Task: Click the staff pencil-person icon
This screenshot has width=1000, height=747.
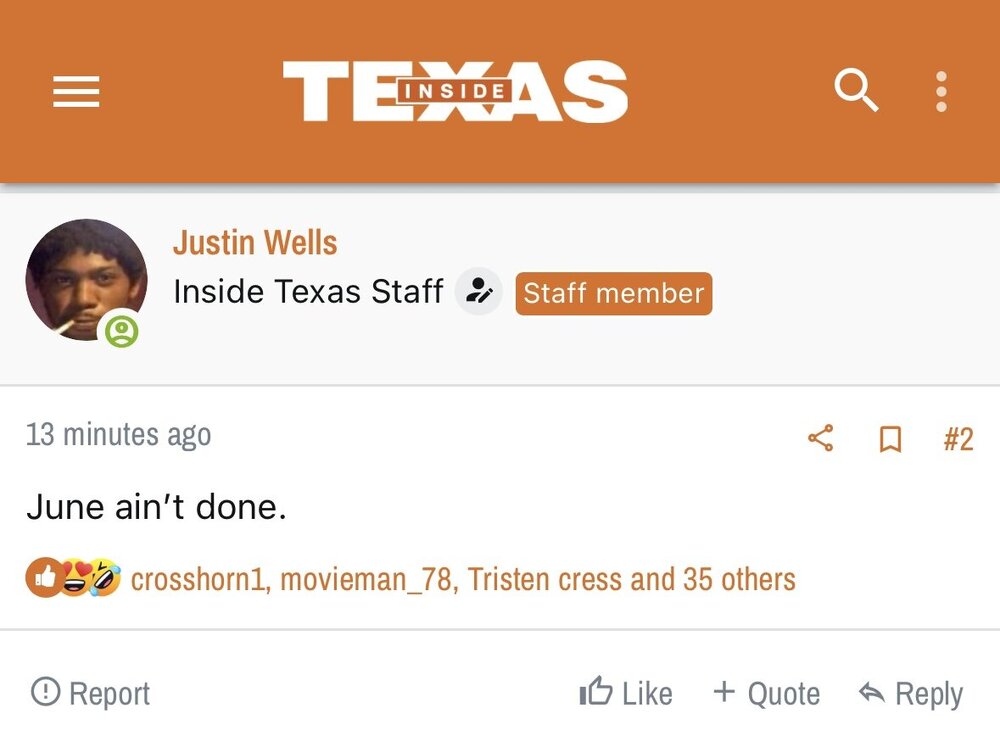Action: pyautogui.click(x=479, y=293)
